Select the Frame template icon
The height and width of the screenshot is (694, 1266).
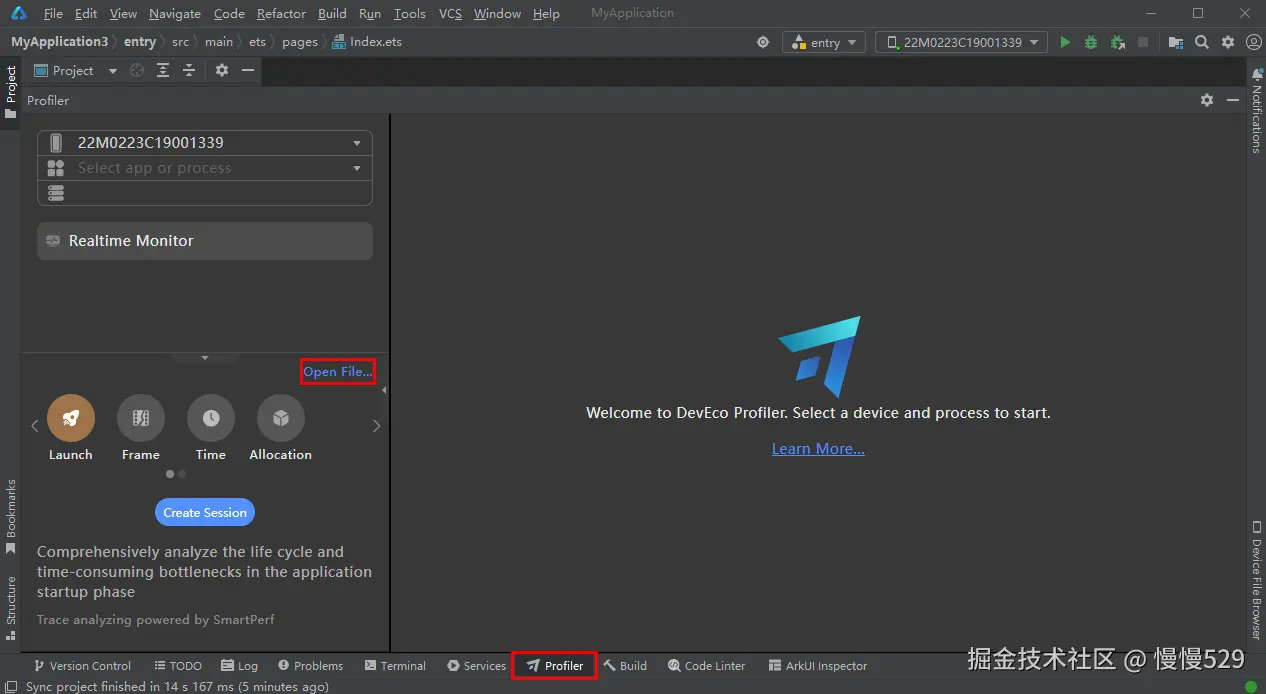pos(141,418)
